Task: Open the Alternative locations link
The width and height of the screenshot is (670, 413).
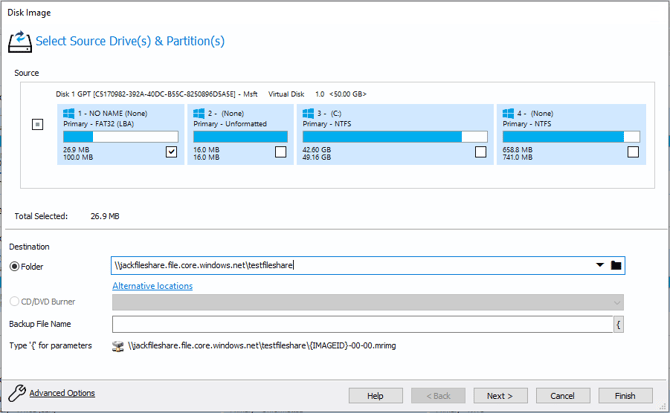Action: [x=152, y=286]
